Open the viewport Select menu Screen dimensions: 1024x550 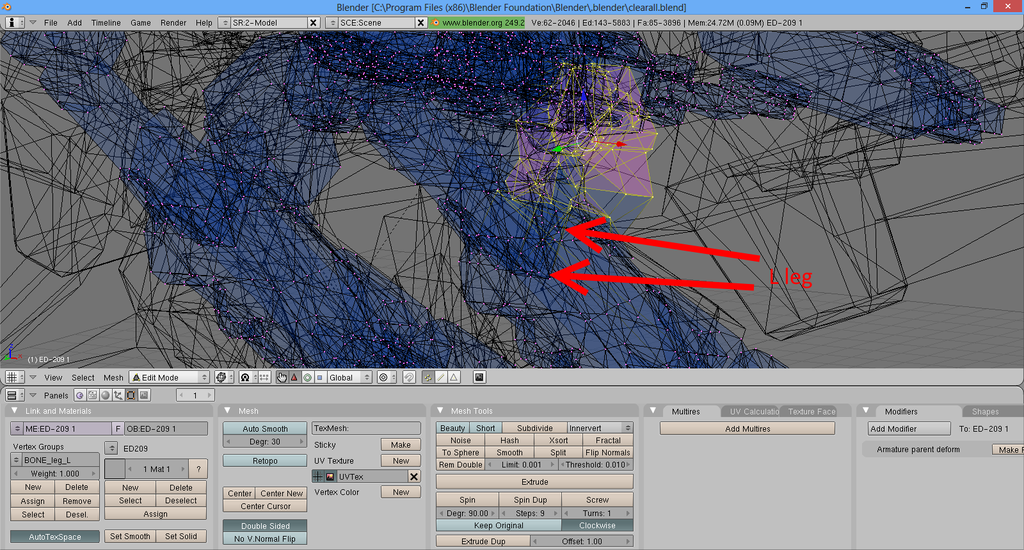(83, 378)
